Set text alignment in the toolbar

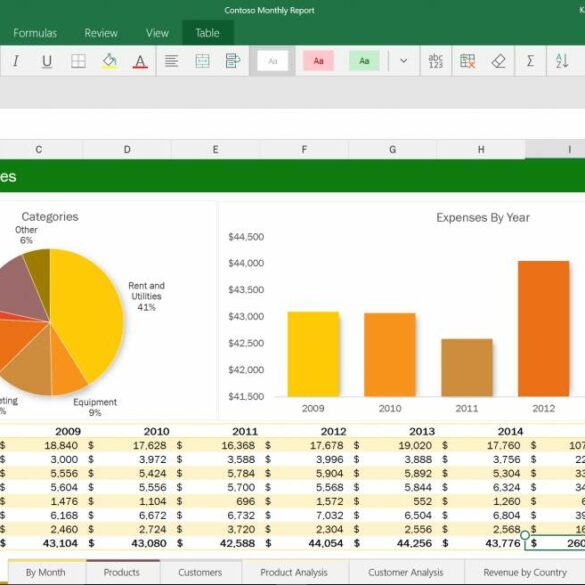tap(171, 61)
